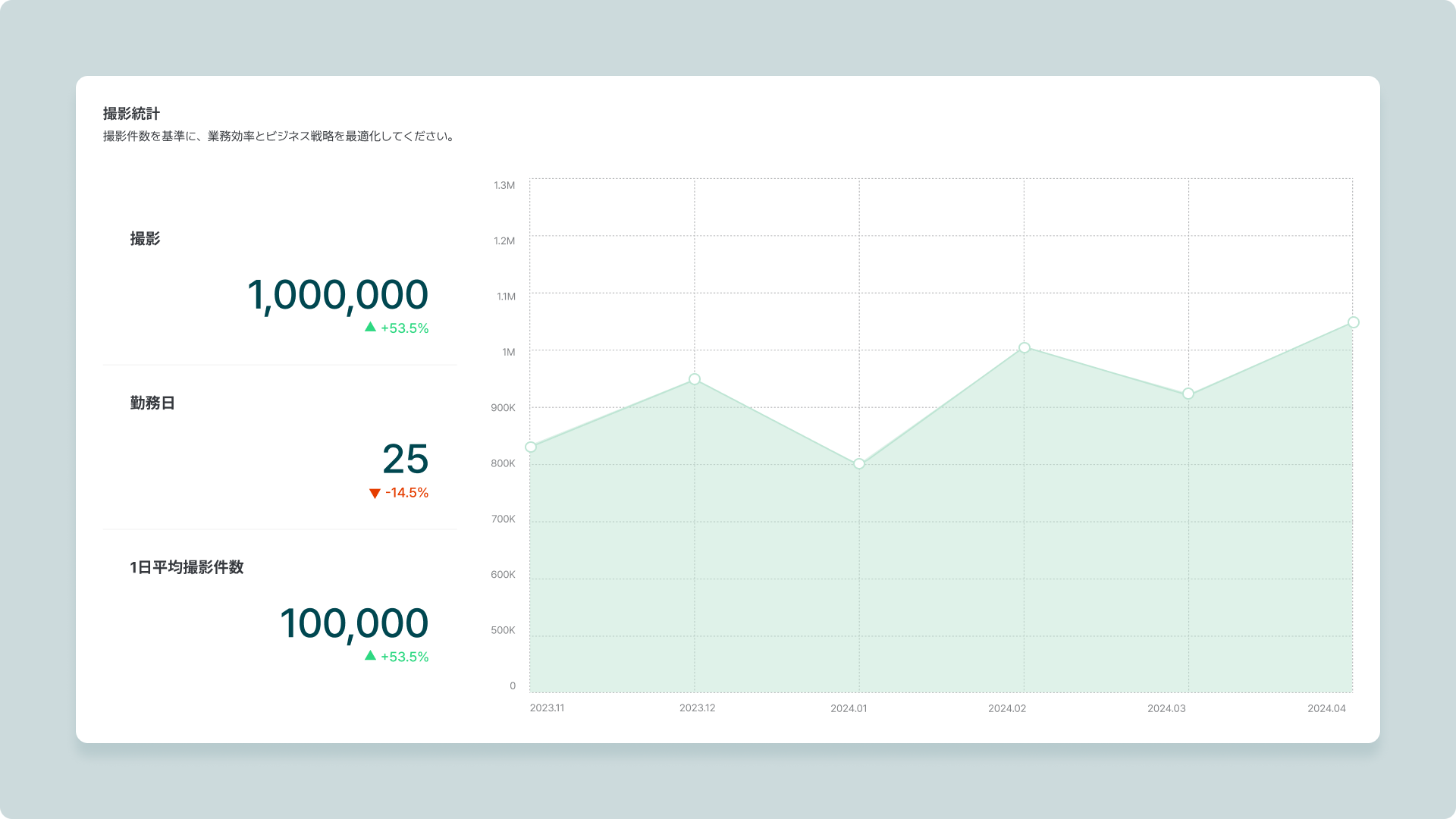The width and height of the screenshot is (1456, 819).
Task: Click the -14.5% change percentage
Action: pyautogui.click(x=406, y=493)
